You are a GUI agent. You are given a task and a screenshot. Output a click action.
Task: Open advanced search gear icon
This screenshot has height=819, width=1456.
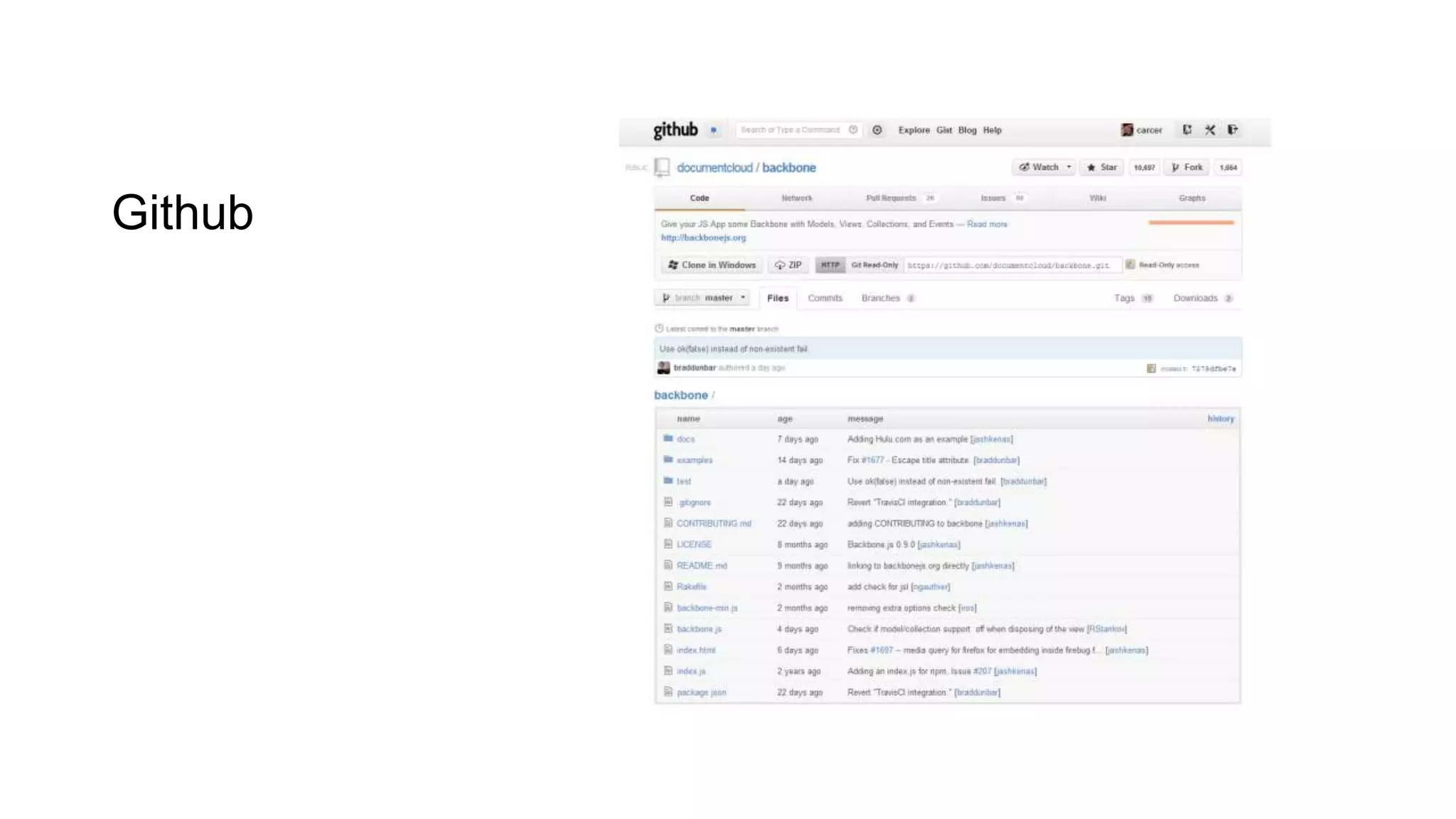[x=877, y=130]
